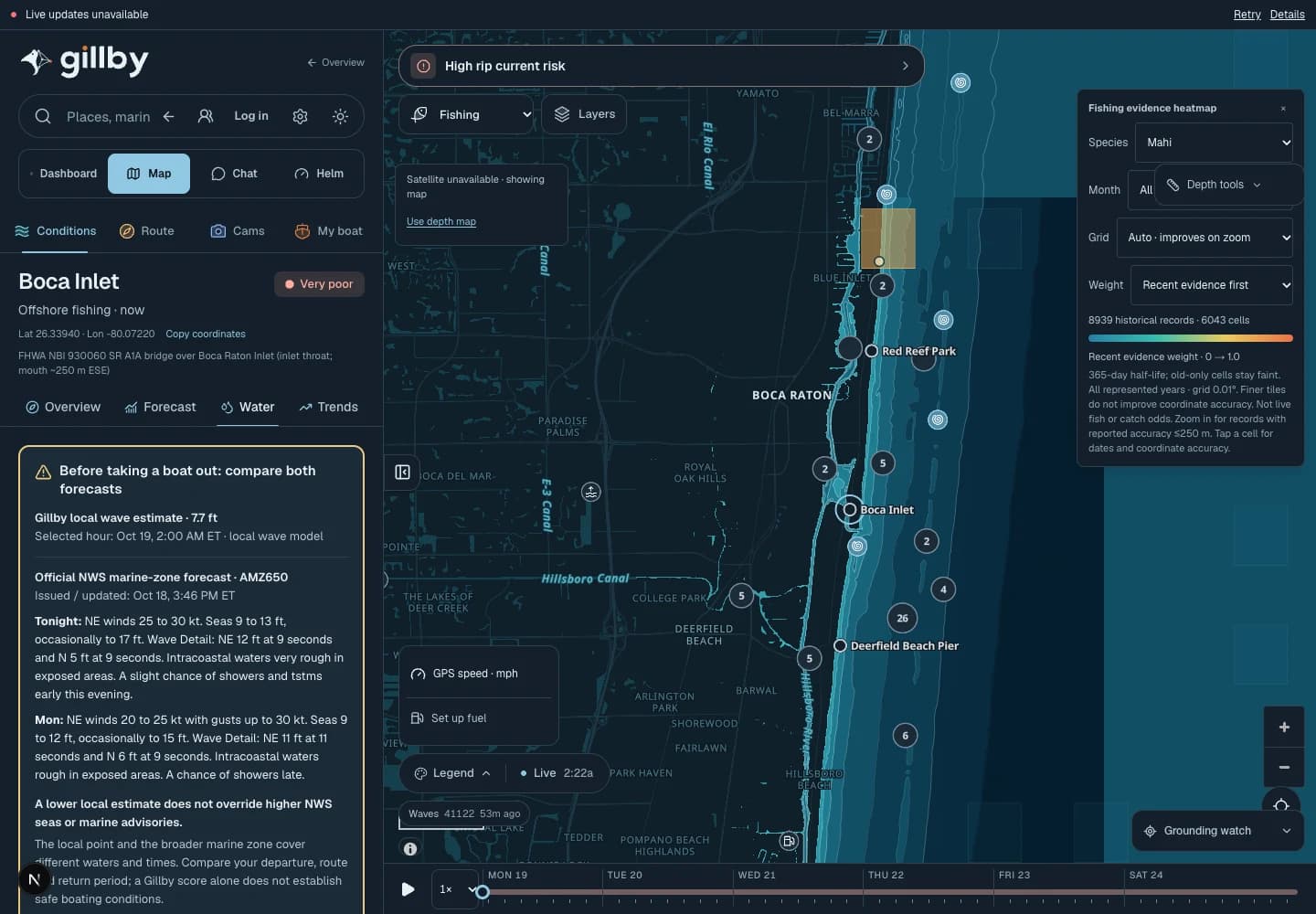The height and width of the screenshot is (914, 1316).
Task: Open the Helm tab
Action: 320,174
